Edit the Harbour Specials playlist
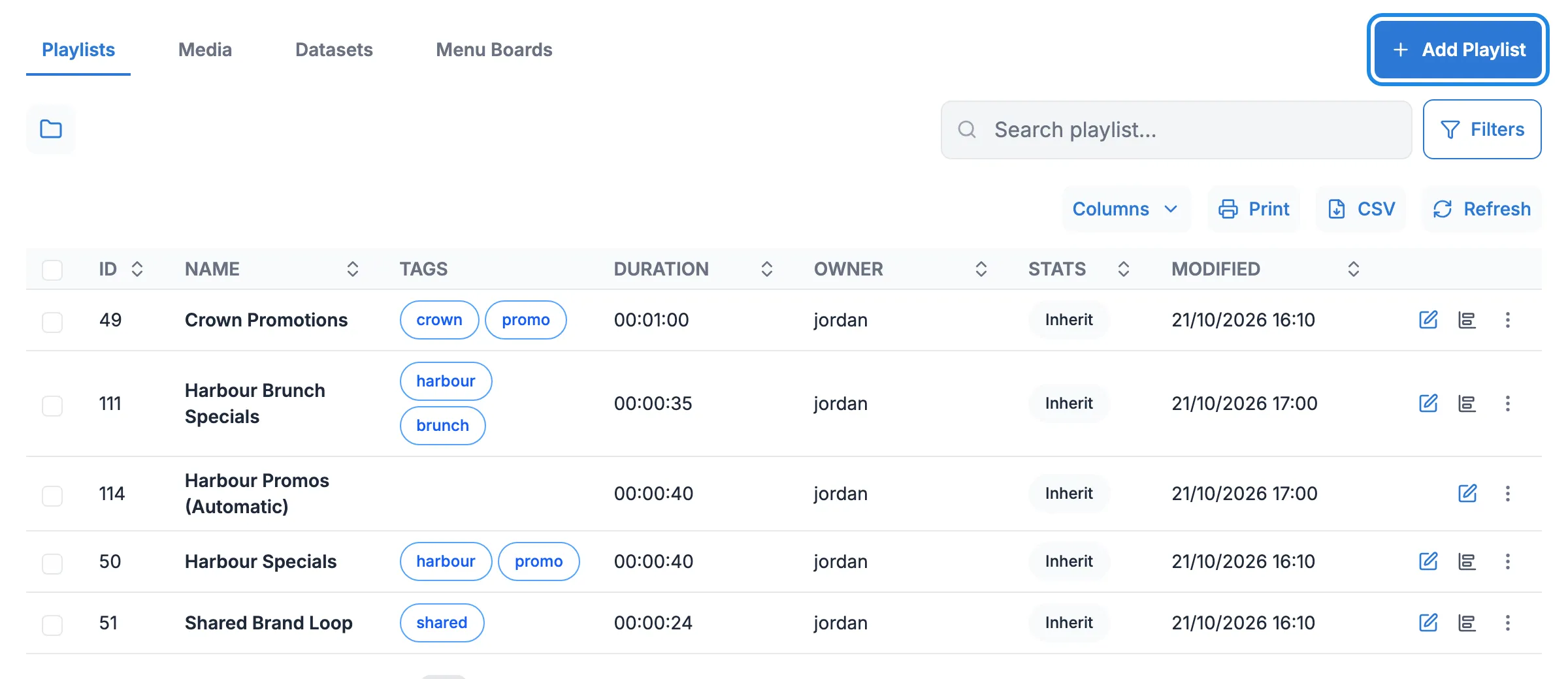Screen dimensions: 1568x679 click(x=1428, y=561)
